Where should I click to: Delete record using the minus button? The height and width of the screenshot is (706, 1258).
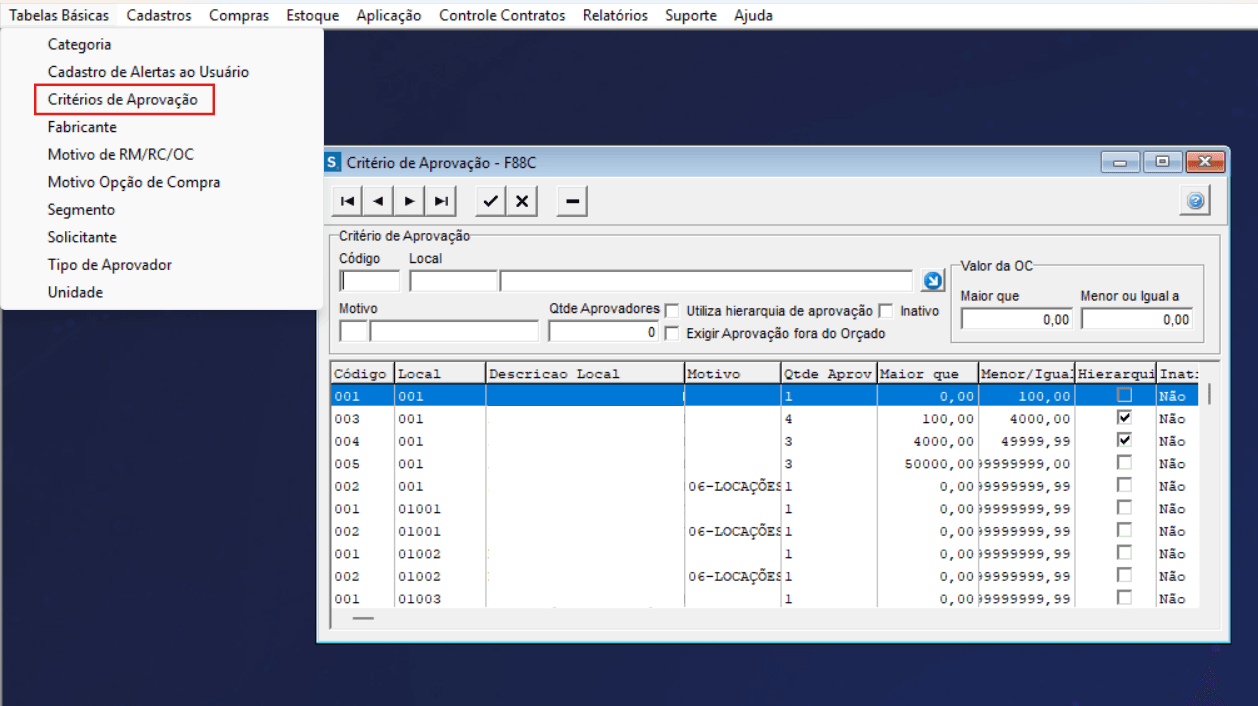pyautogui.click(x=572, y=201)
